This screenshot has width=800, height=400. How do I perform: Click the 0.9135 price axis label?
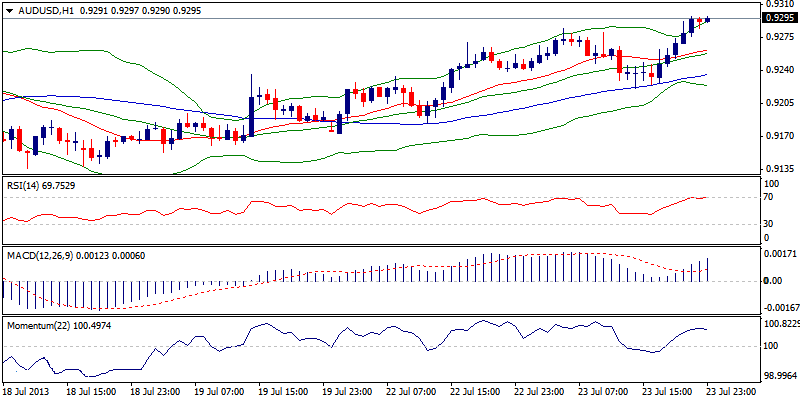[x=776, y=167]
